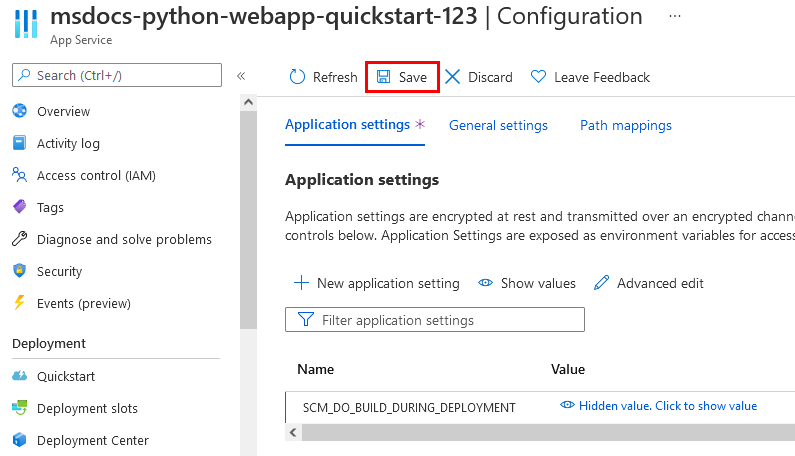Click New application setting

[x=376, y=283]
